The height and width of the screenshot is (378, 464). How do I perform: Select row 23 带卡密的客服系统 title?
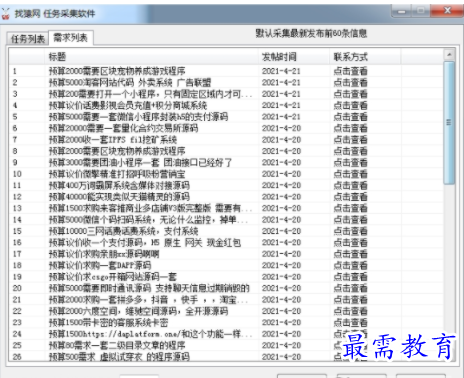(x=108, y=322)
